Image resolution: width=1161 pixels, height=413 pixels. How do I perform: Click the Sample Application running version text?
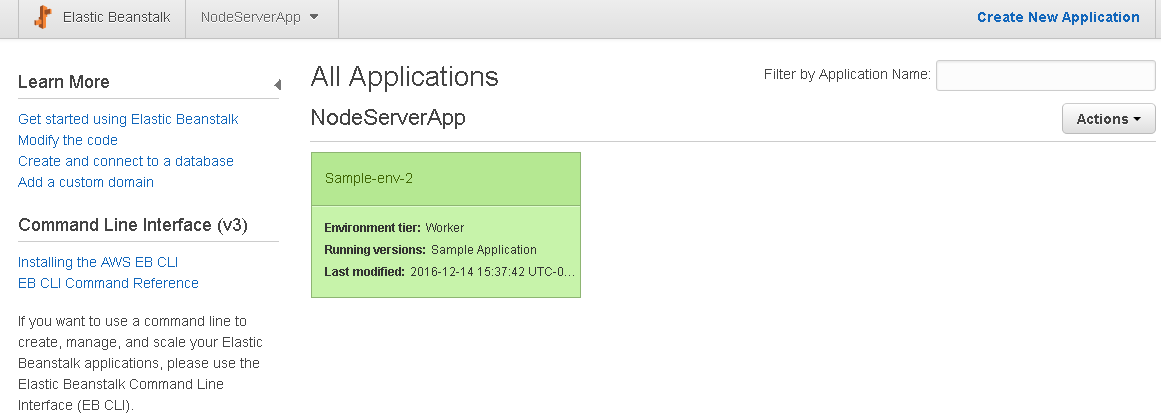[484, 249]
